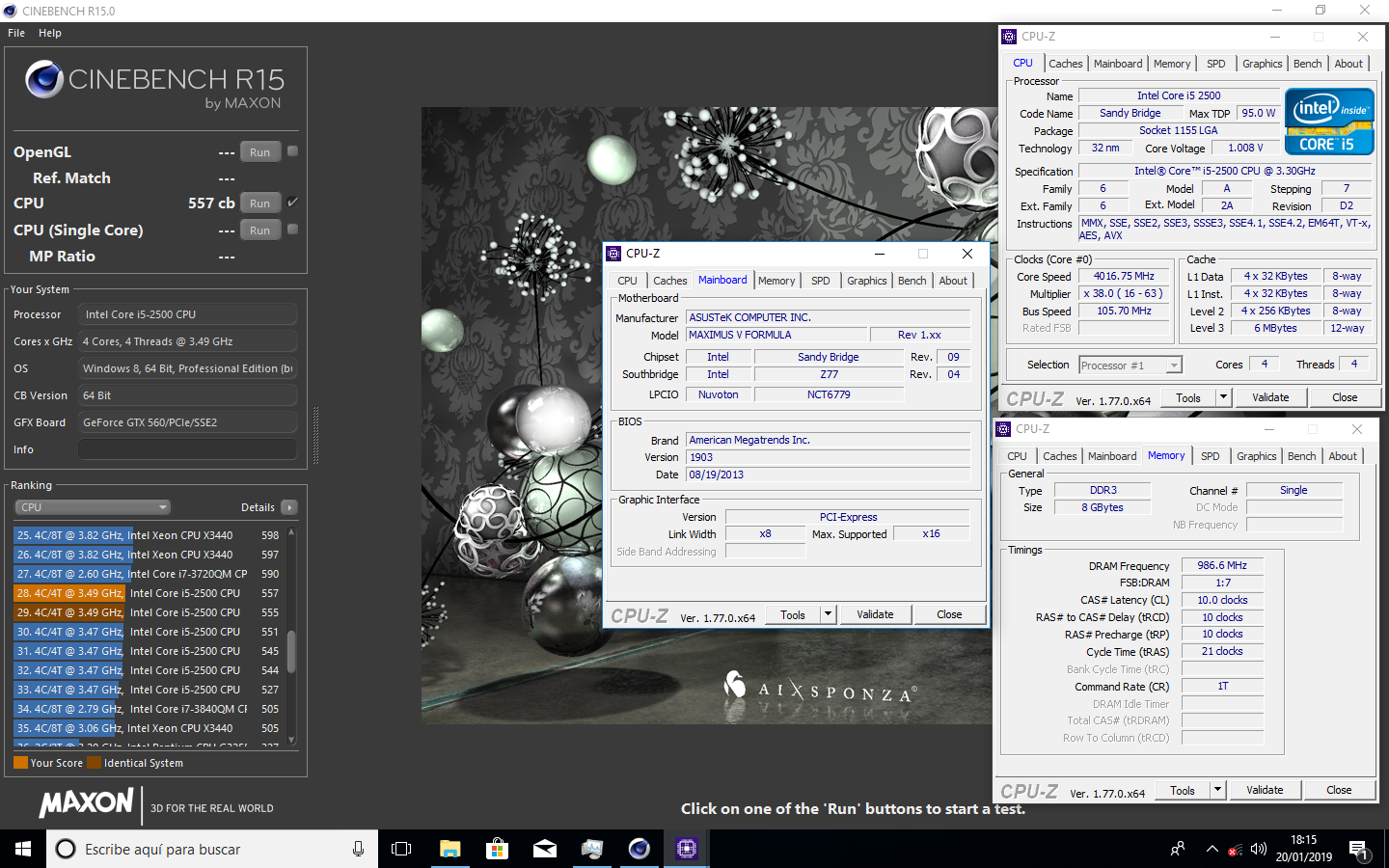Image resolution: width=1389 pixels, height=868 pixels.
Task: Select ranking row 28 Intel Core i5-2500 557
Action: [149, 593]
